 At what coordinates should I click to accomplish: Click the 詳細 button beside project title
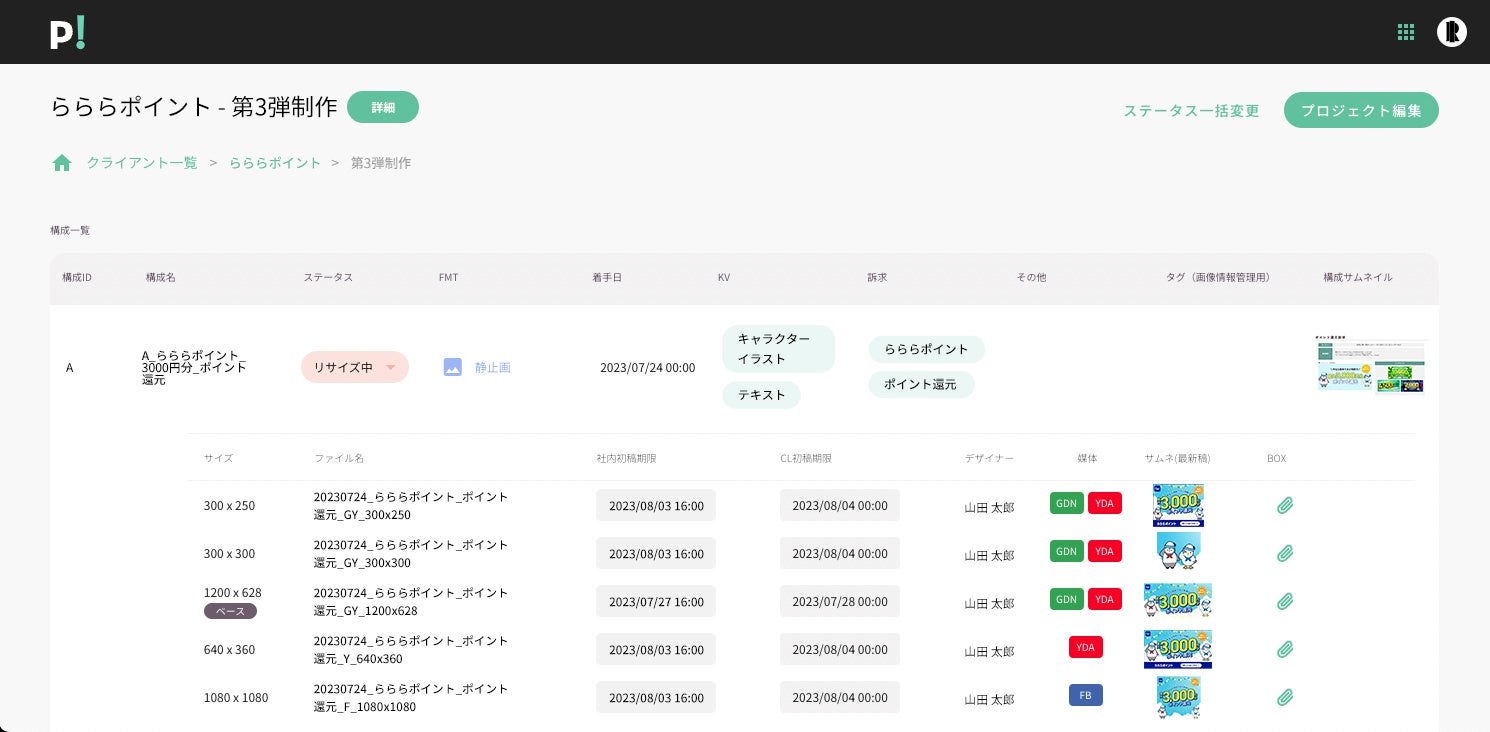(x=383, y=107)
